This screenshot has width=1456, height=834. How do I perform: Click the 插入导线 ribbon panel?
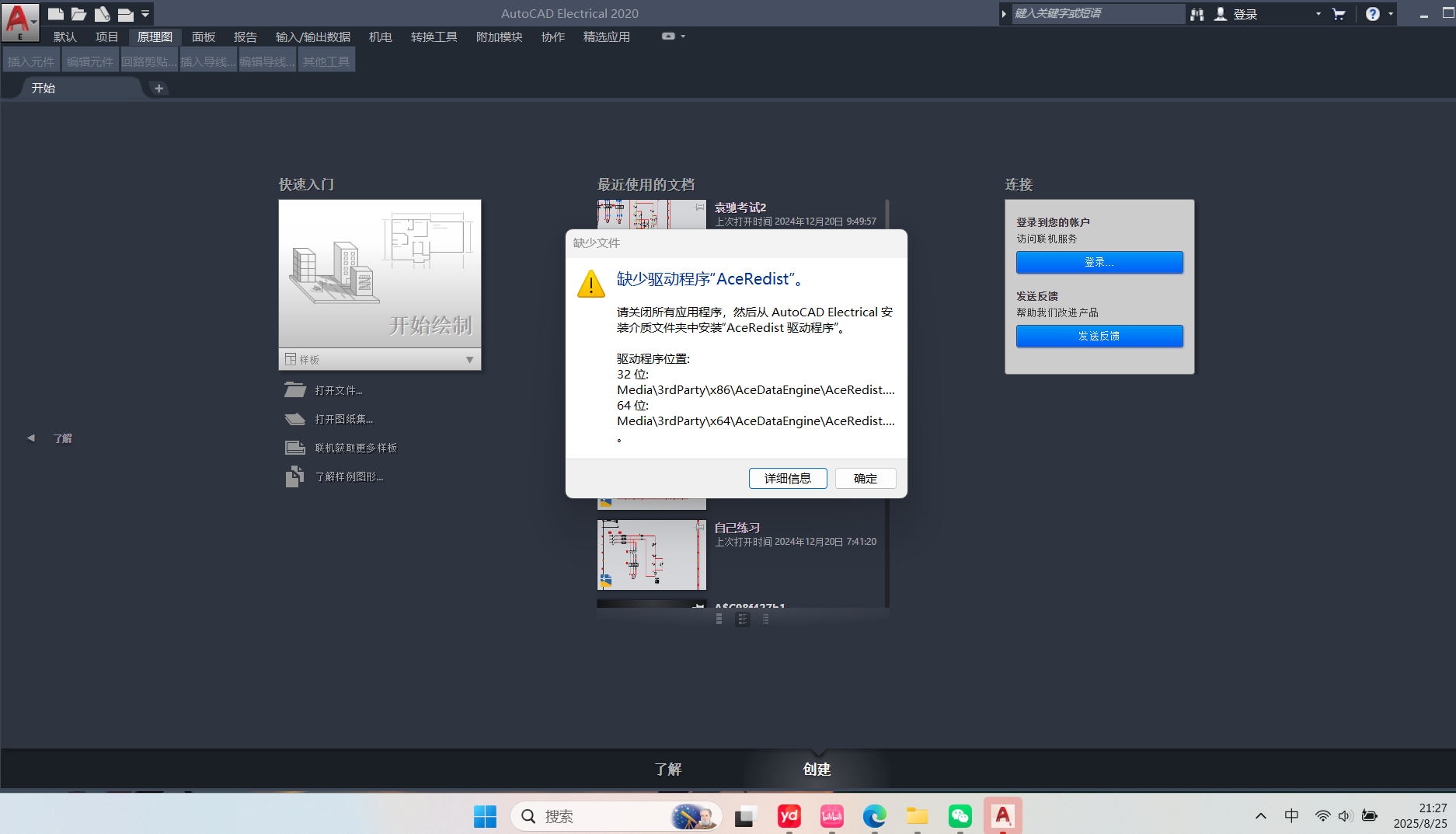click(208, 61)
